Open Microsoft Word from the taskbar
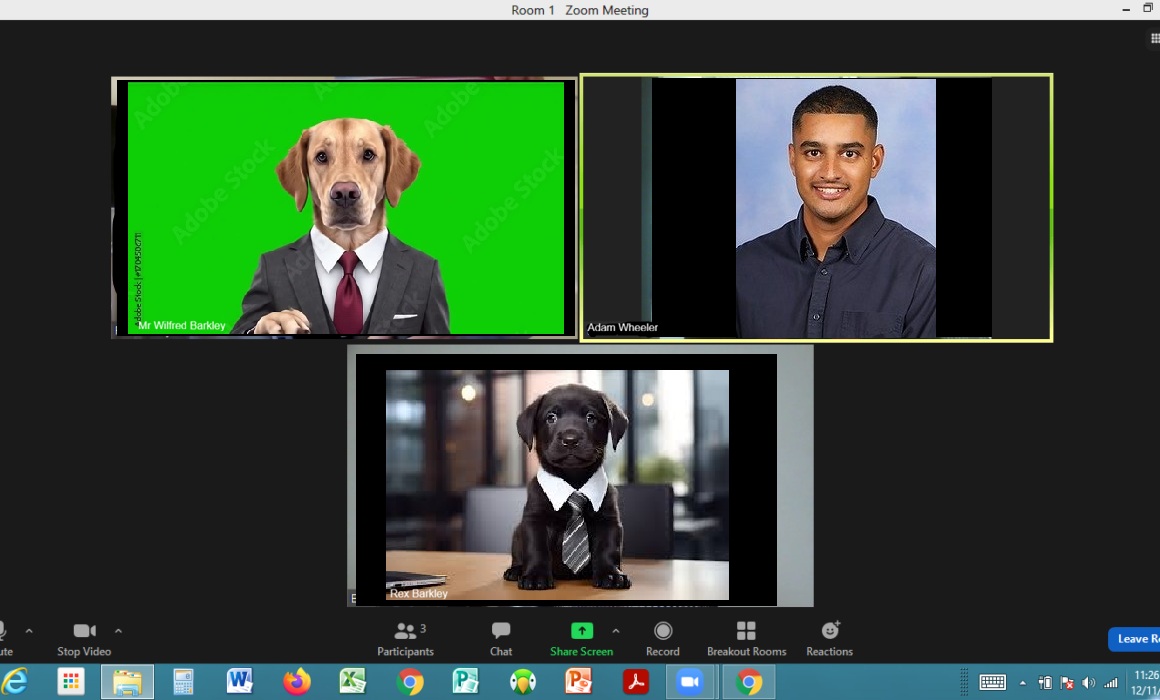The height and width of the screenshot is (700, 1160). click(x=240, y=682)
